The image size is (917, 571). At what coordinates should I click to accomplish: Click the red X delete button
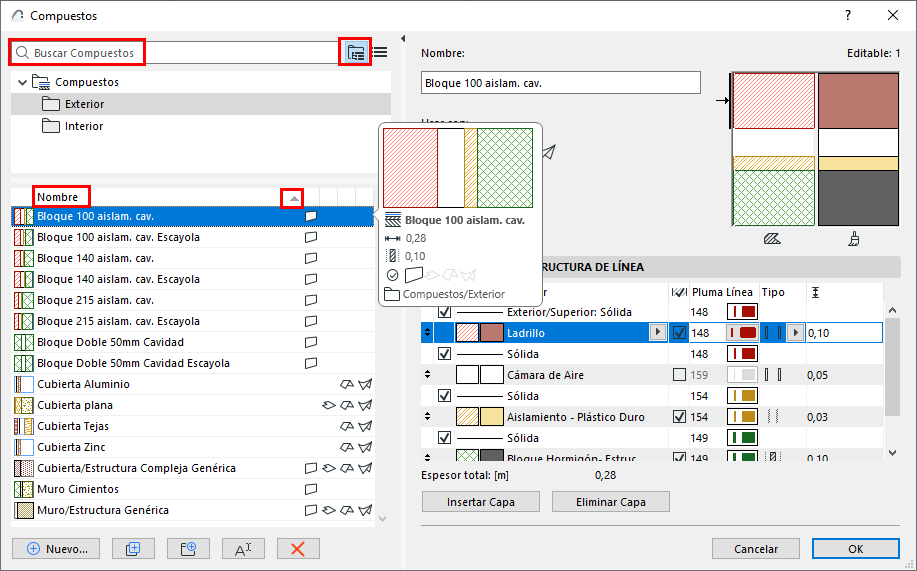click(298, 549)
